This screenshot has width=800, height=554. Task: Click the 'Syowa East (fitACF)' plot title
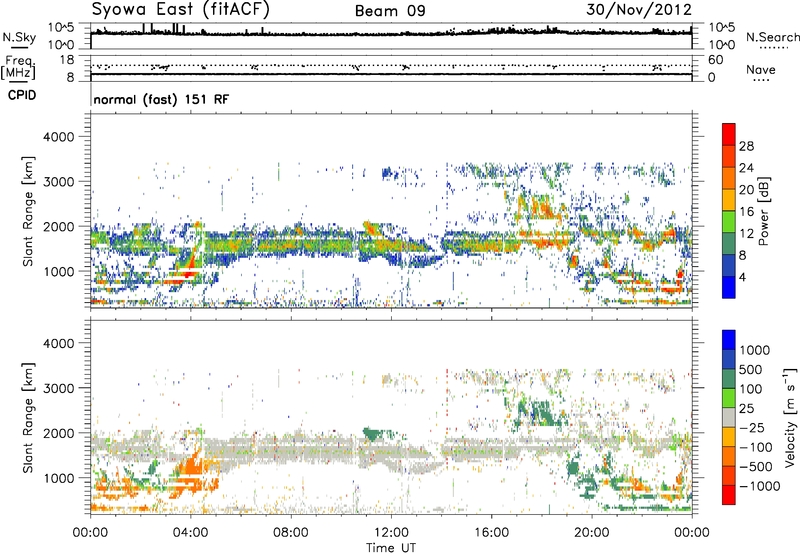coord(181,9)
